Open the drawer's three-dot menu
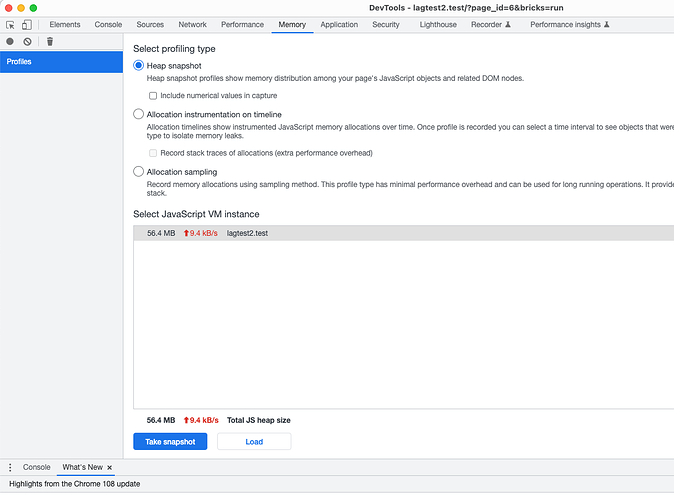 tap(10, 467)
